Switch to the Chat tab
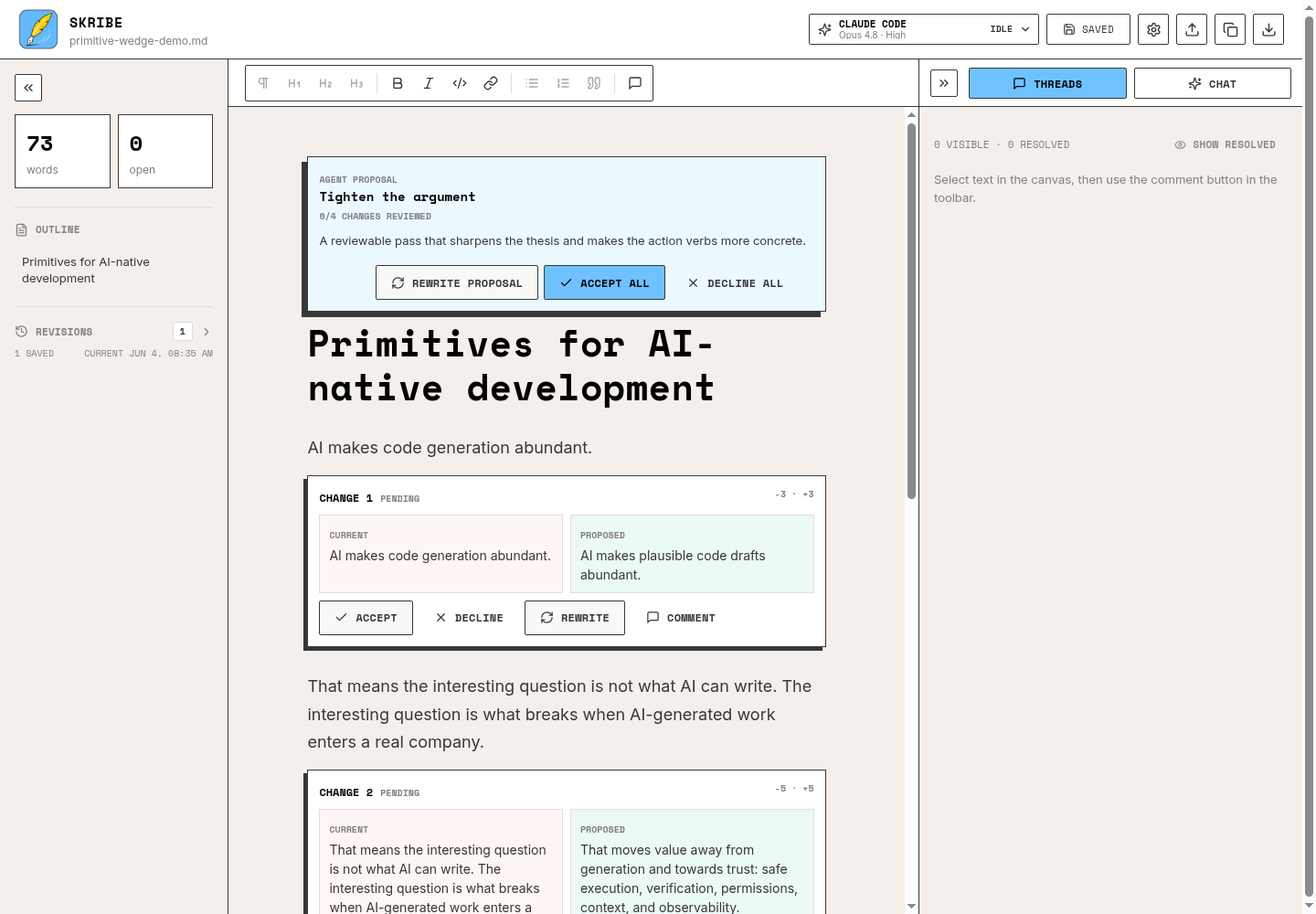Viewport: 1316px width, 914px height. tap(1213, 83)
